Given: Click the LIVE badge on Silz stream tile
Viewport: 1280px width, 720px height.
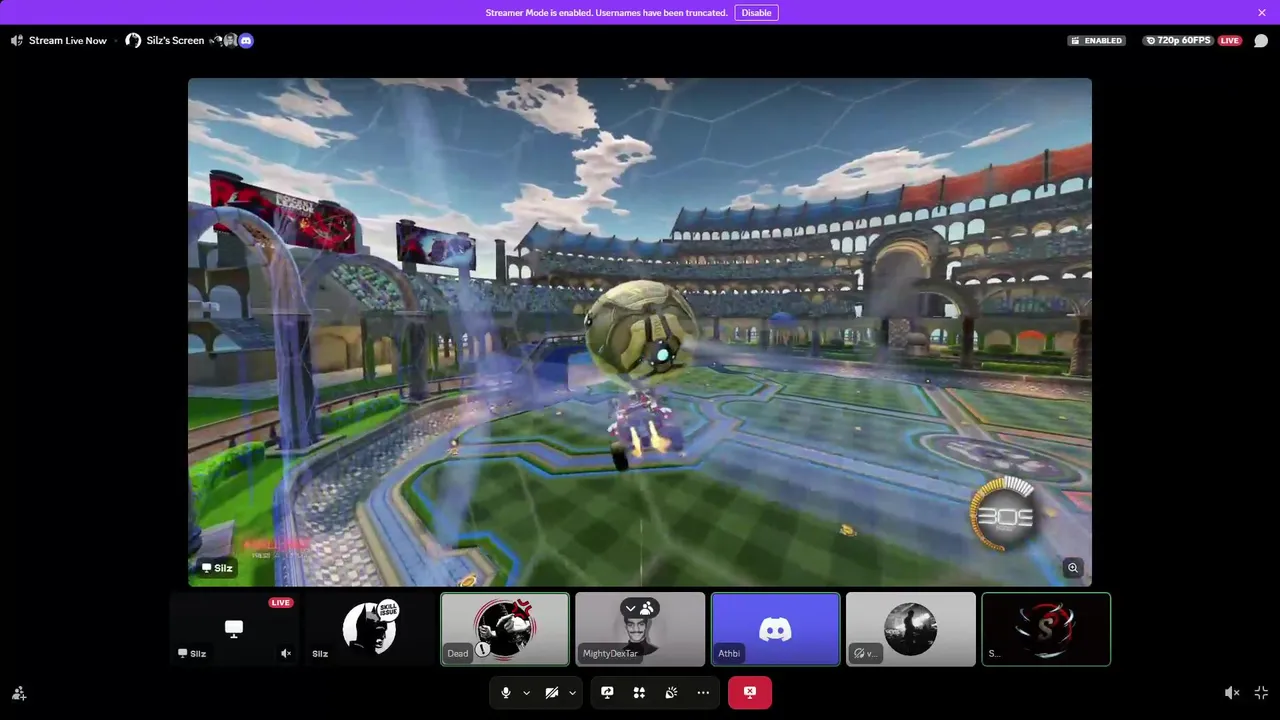Looking at the screenshot, I should (281, 603).
